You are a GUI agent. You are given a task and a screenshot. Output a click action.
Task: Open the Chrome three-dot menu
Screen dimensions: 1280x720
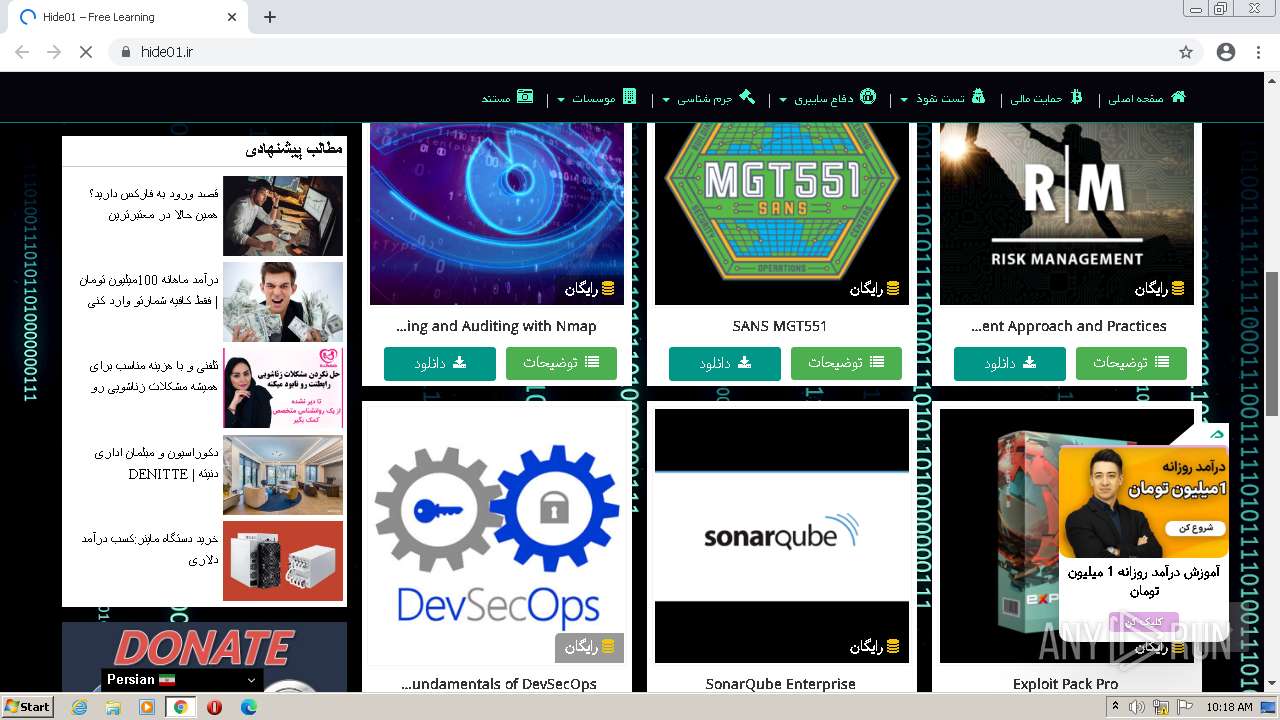(x=1258, y=52)
